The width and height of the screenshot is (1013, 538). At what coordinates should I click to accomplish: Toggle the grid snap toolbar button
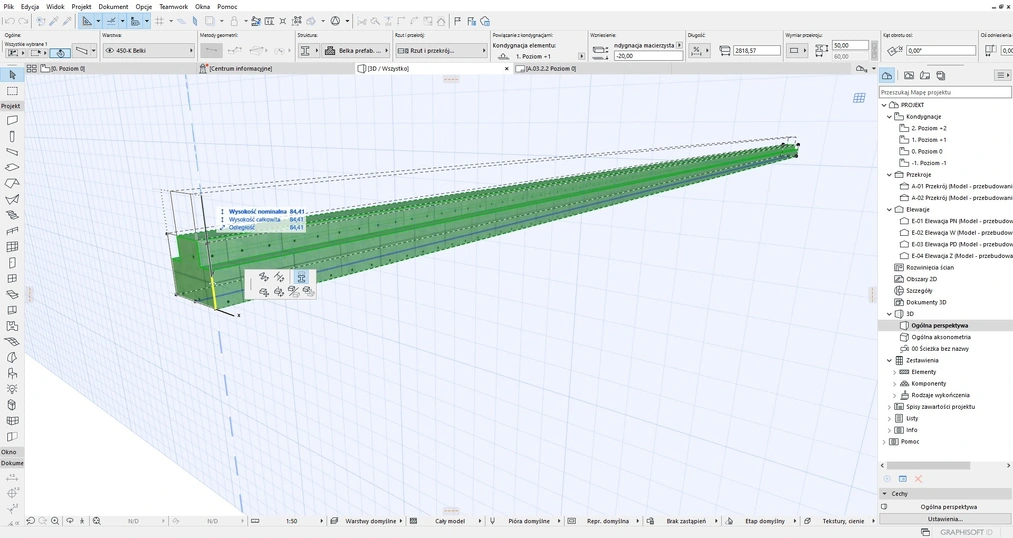point(160,20)
